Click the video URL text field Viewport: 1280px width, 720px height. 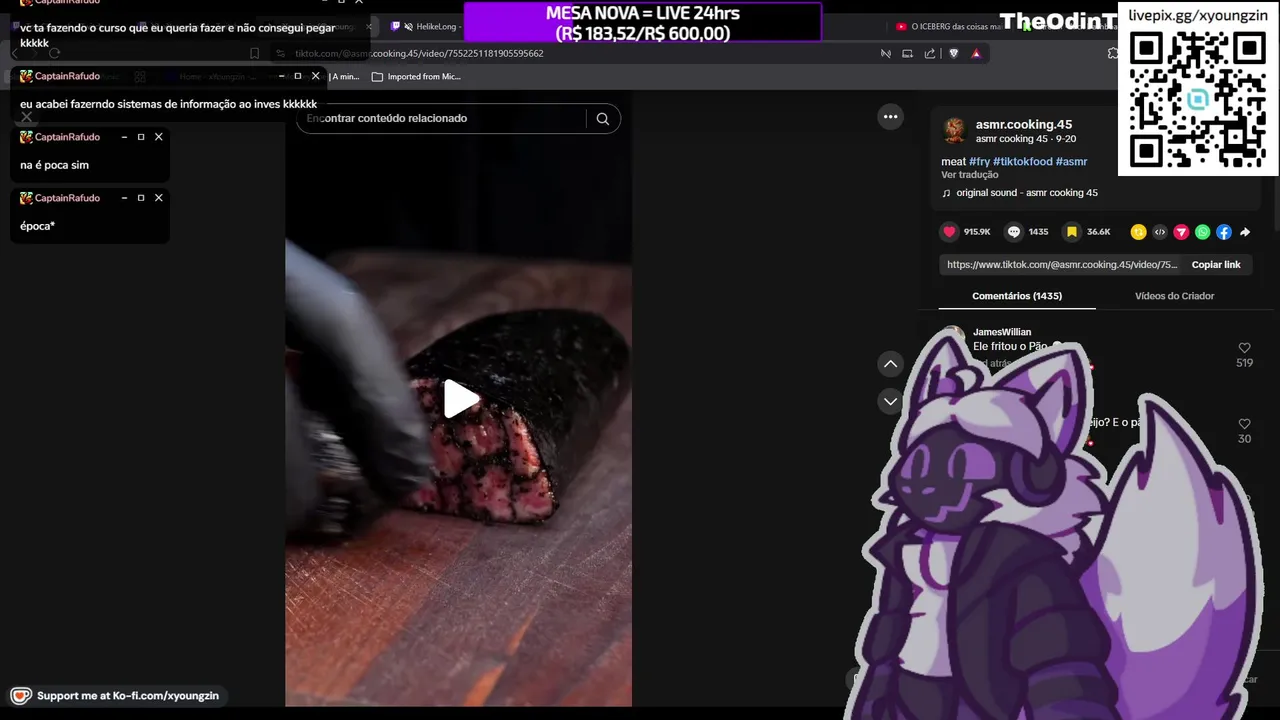(1062, 265)
